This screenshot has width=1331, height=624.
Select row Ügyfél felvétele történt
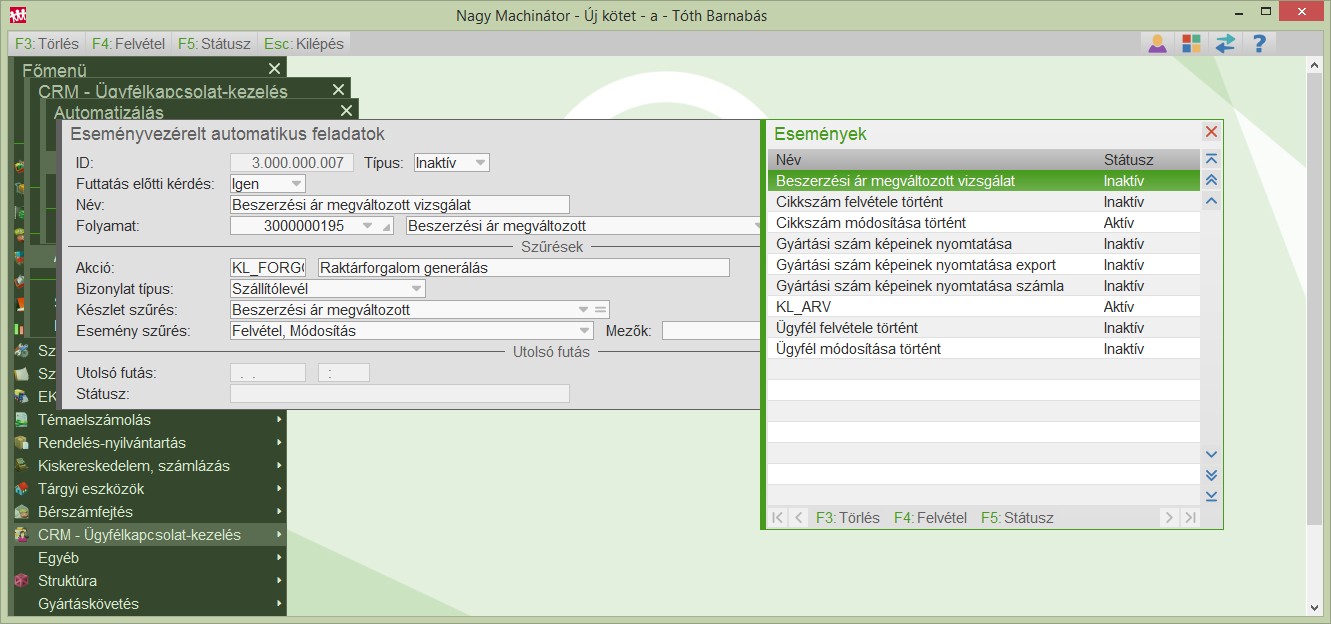pos(984,328)
